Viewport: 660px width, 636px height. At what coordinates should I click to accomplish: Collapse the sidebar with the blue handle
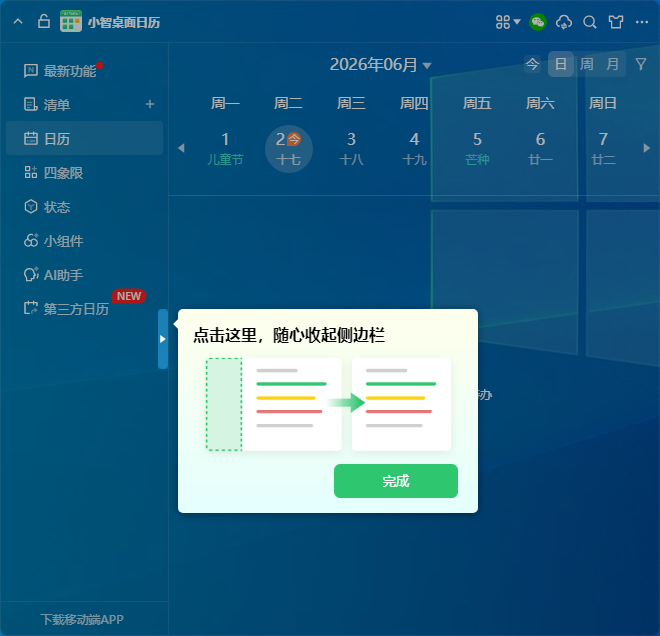point(163,339)
